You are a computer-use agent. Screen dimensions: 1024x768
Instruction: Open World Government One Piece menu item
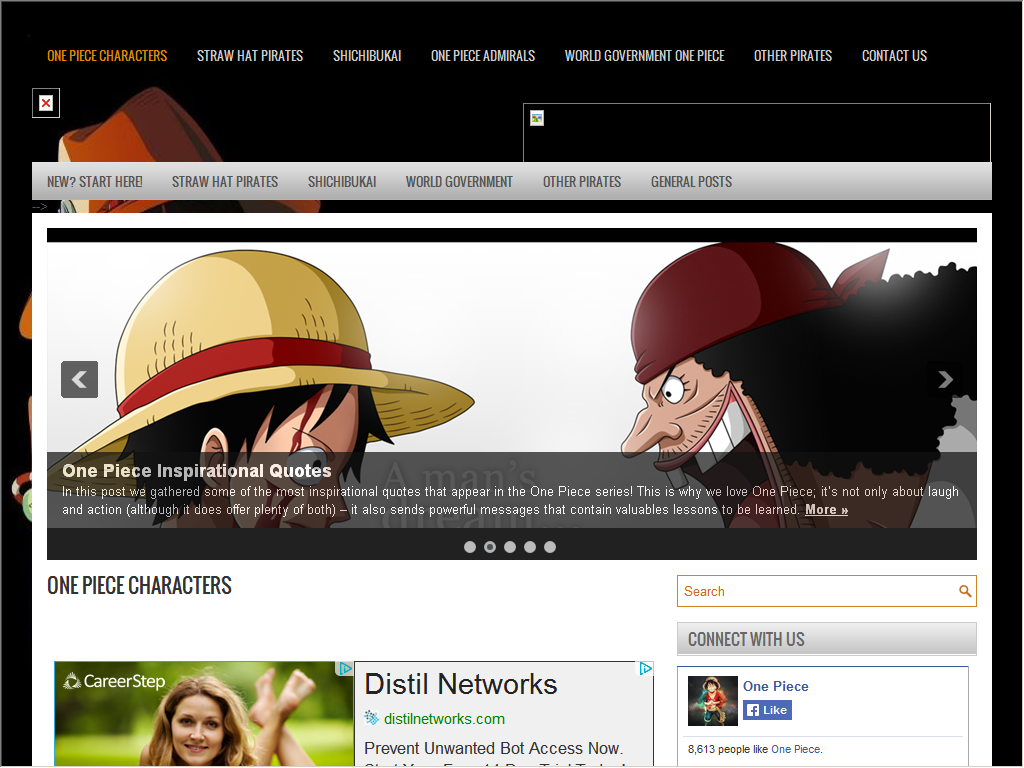645,56
